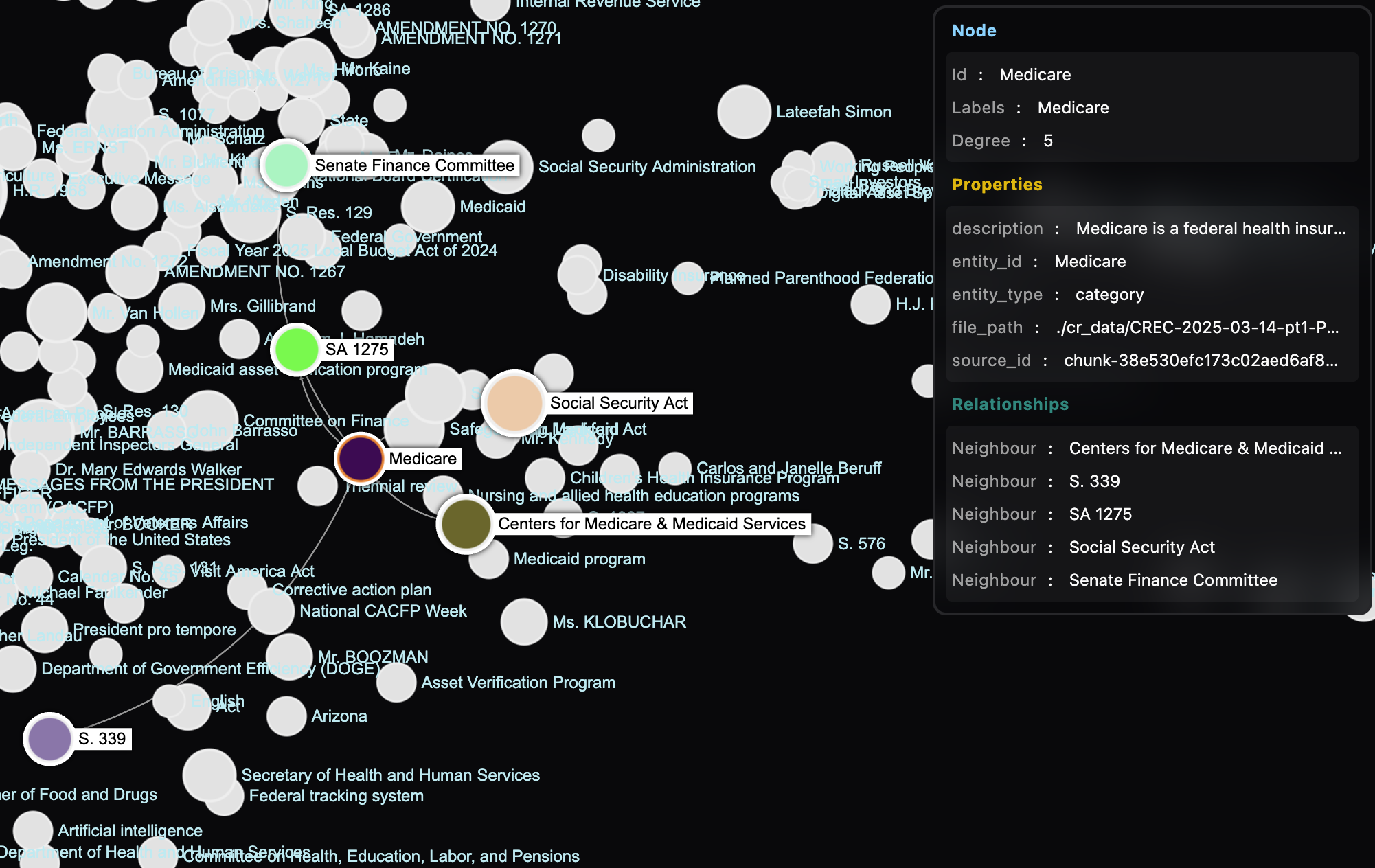The image size is (1375, 868).
Task: Click the Department of Government Efficiency (DOGE) label
Action: click(211, 669)
